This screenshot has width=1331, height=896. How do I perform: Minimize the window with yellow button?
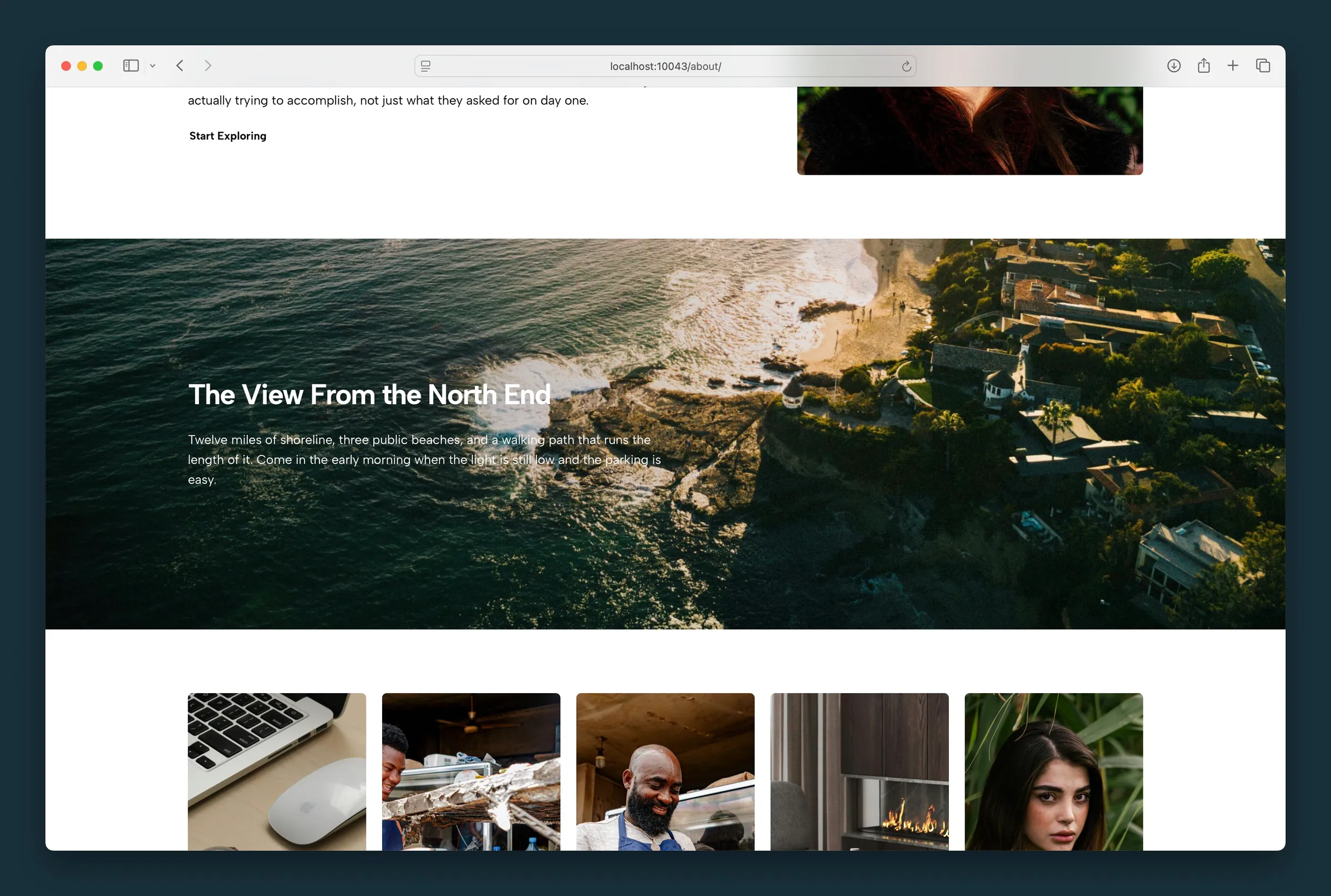tap(82, 67)
